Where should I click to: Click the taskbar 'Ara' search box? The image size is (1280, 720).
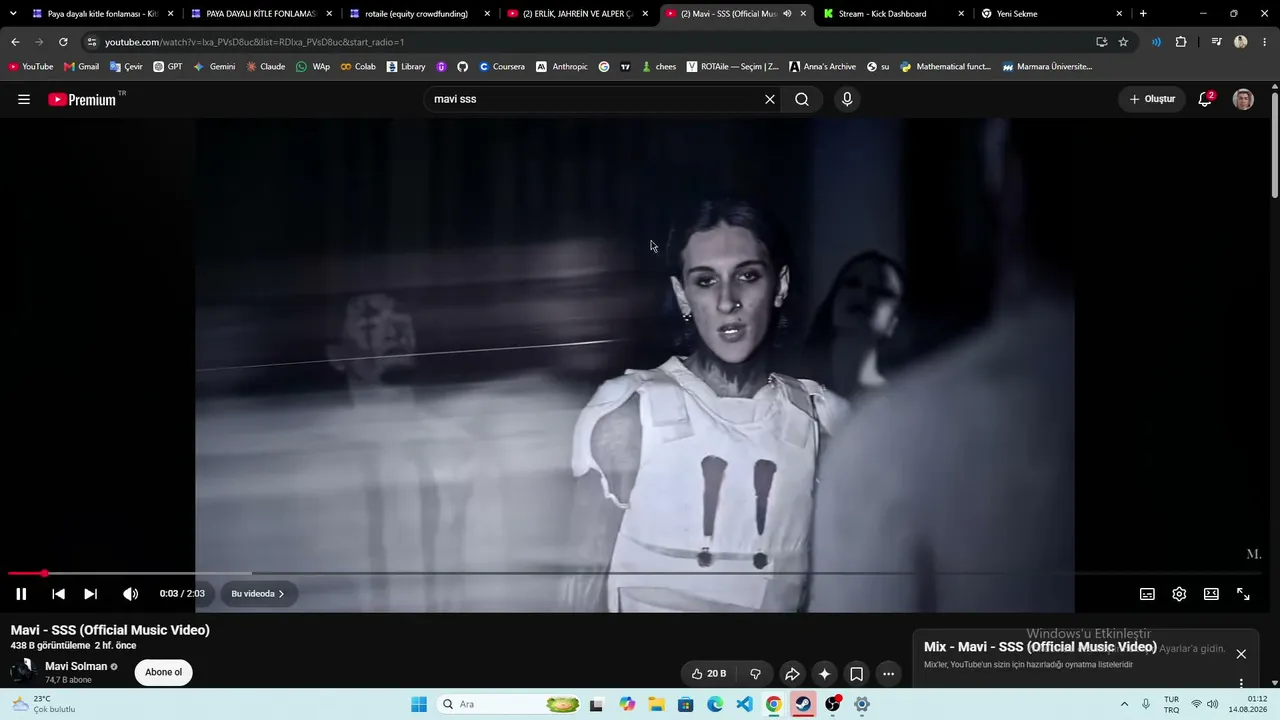tap(510, 704)
